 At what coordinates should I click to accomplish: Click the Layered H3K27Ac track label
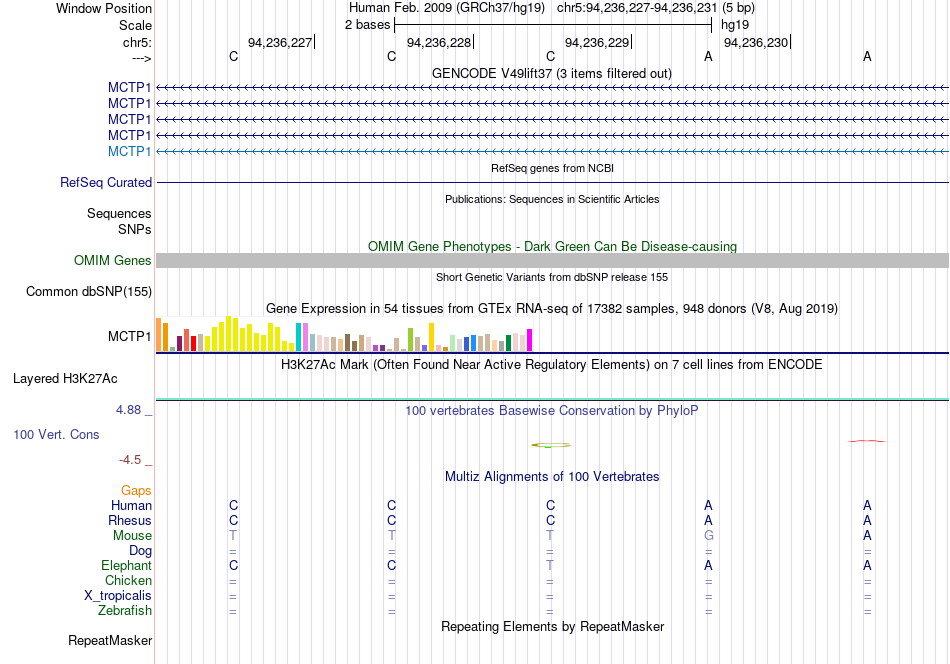click(x=65, y=379)
